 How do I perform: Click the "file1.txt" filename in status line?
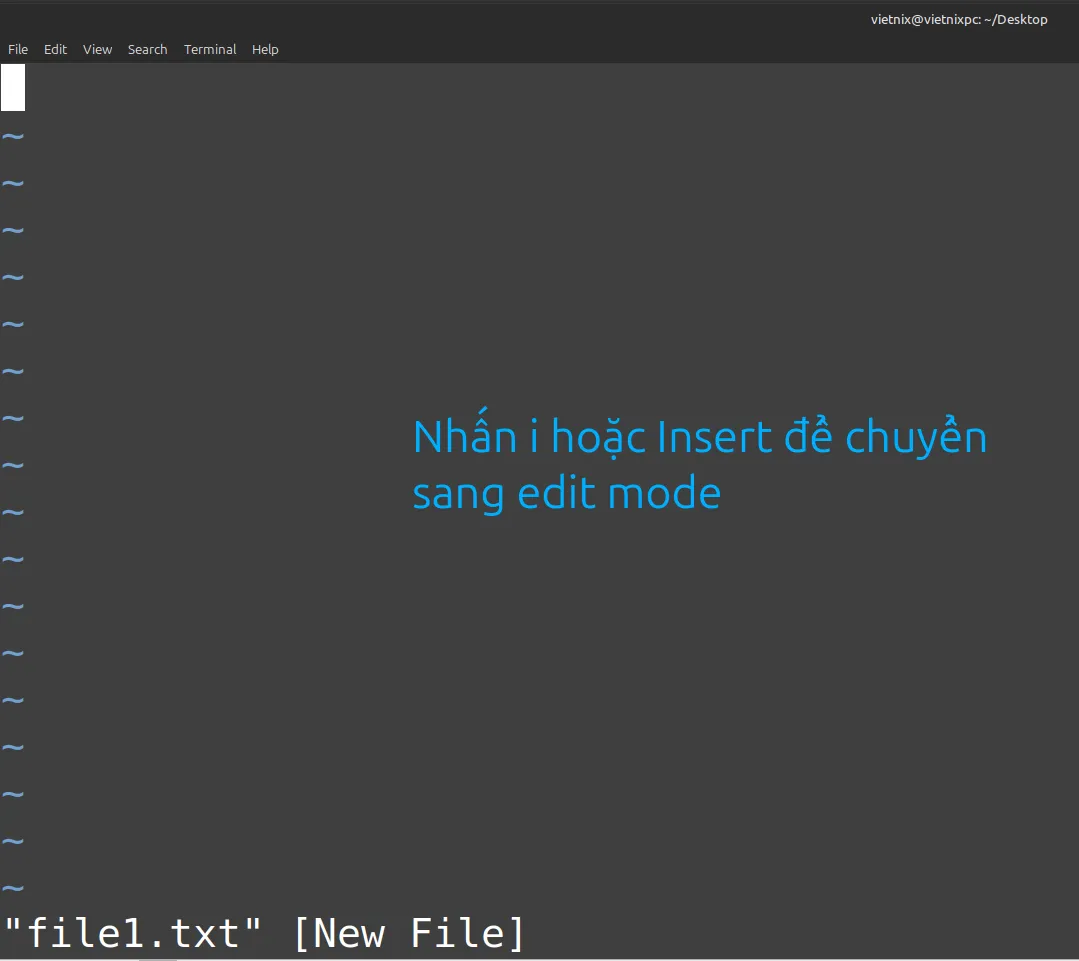(x=134, y=933)
